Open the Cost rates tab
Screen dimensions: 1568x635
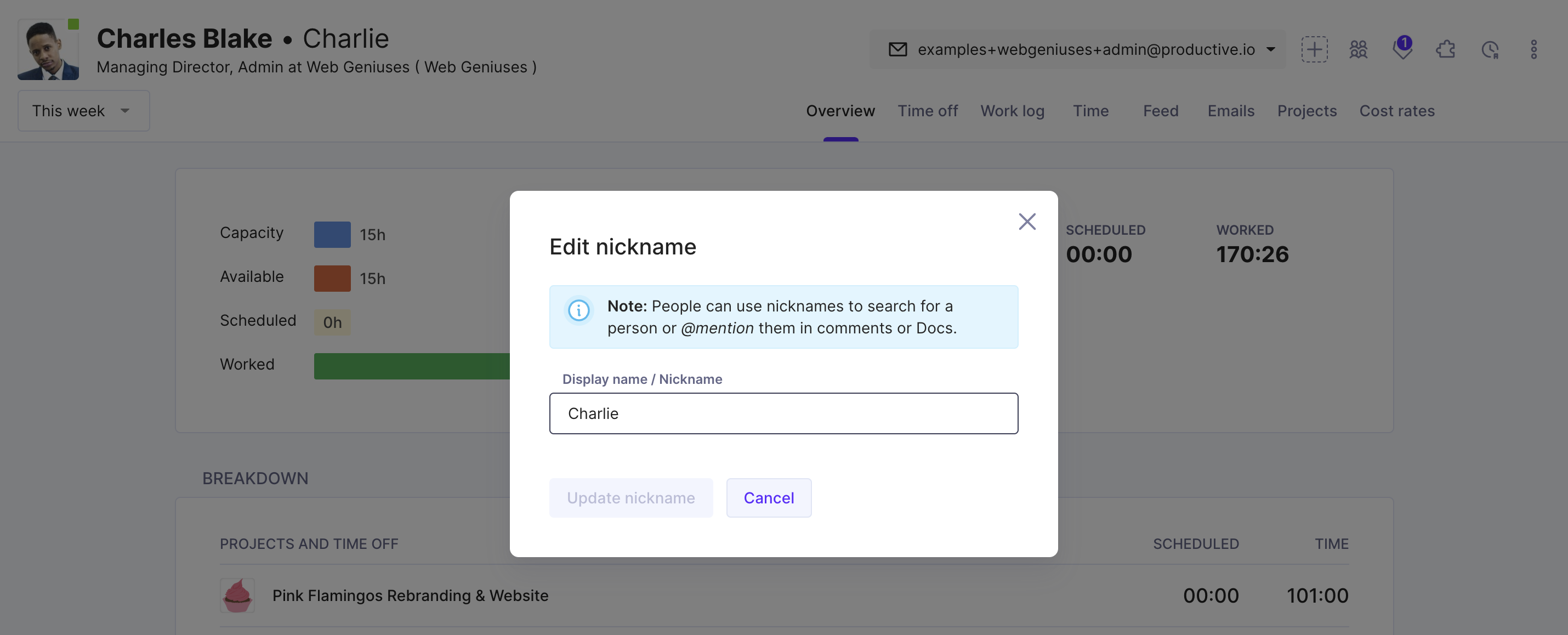(x=1397, y=111)
